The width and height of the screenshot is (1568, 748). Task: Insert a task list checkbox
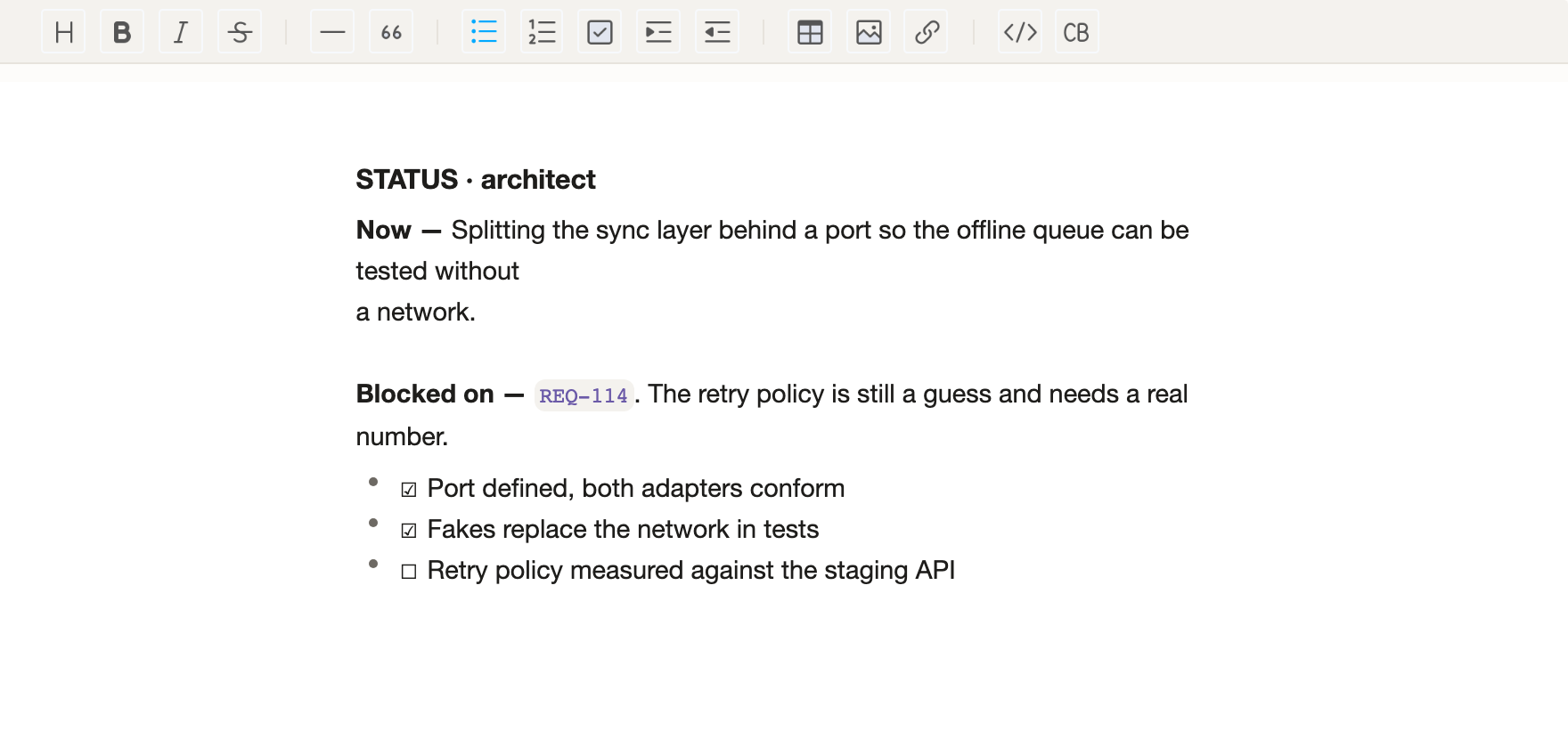tap(600, 32)
